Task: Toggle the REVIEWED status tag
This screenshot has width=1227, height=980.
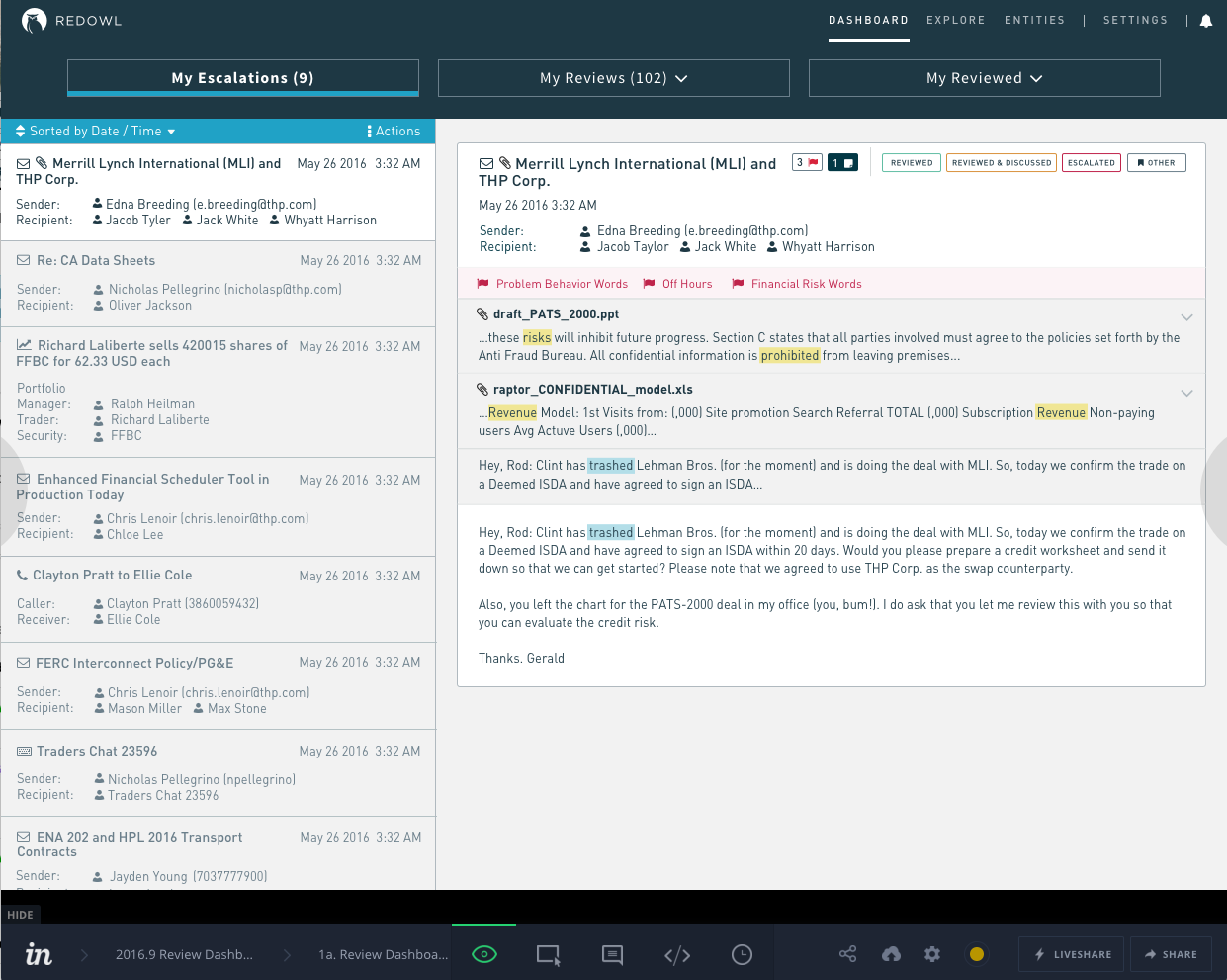Action: pos(912,162)
